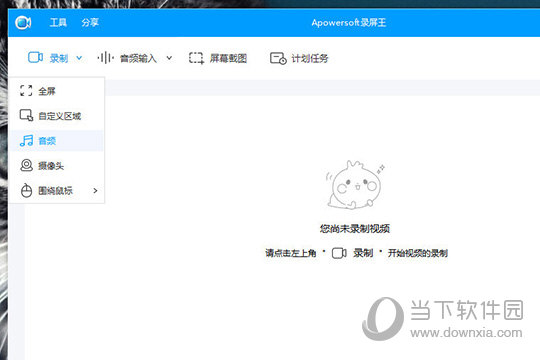Click the Apowersoft app logo icon
Screen dimensions: 540x360
point(23,23)
